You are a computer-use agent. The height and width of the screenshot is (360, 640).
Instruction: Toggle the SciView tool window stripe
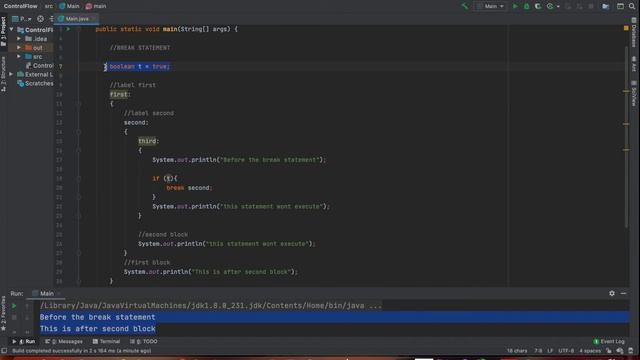634,93
